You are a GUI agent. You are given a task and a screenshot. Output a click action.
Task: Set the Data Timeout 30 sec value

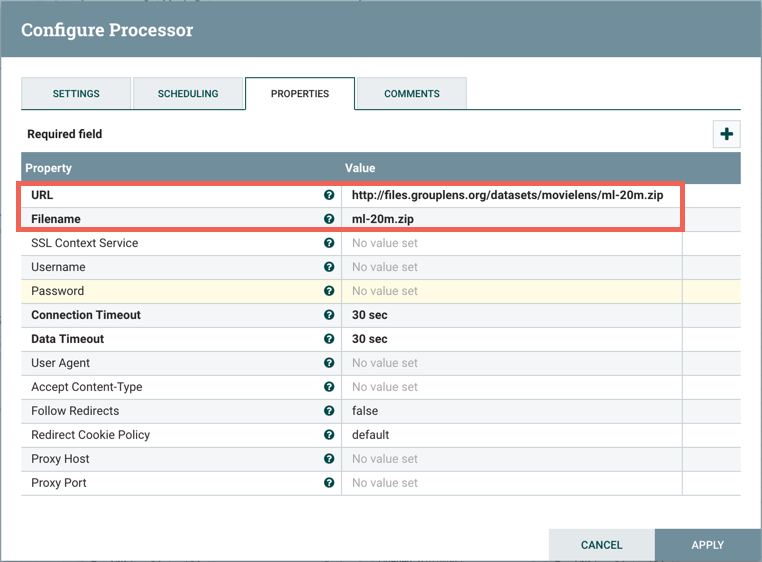(507, 339)
